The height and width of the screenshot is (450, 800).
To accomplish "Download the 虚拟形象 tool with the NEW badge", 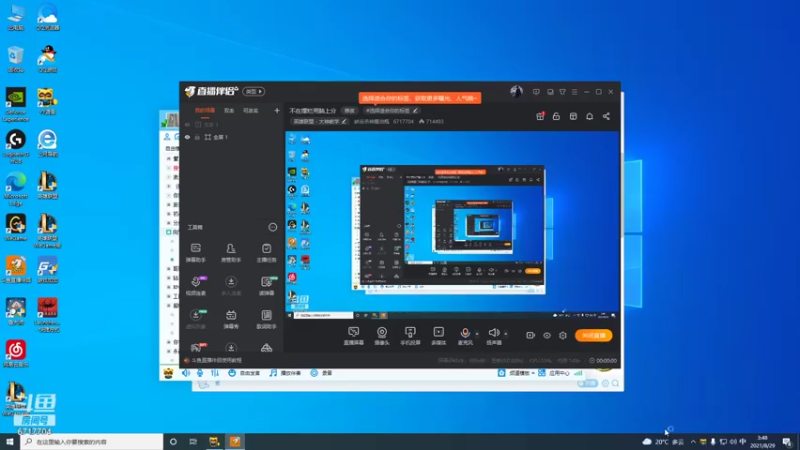I will pos(196,319).
